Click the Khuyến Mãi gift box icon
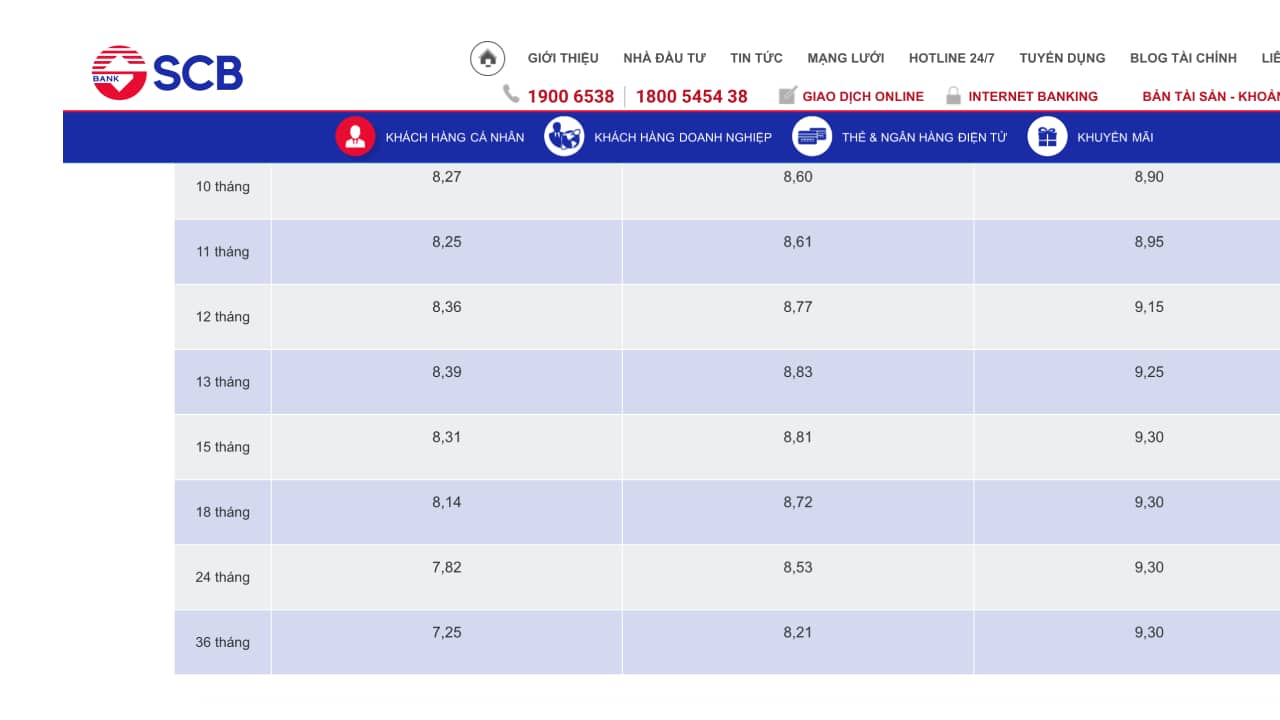Screen dimensions: 1280x720 (x=1047, y=137)
